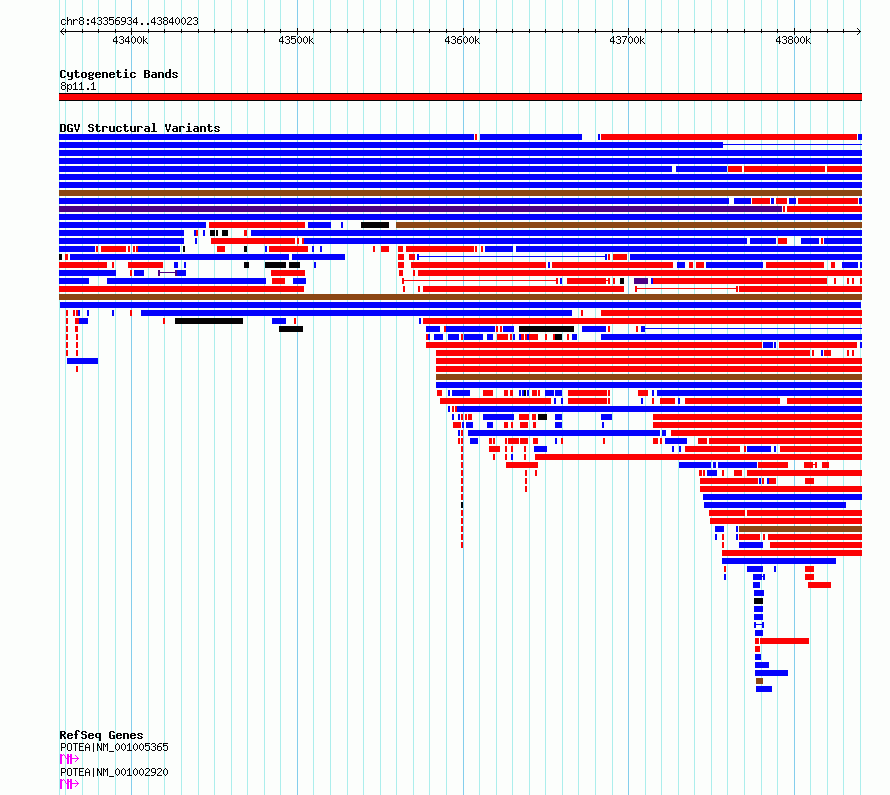Click the short blue variant bar at far left below the stack

coord(82,361)
